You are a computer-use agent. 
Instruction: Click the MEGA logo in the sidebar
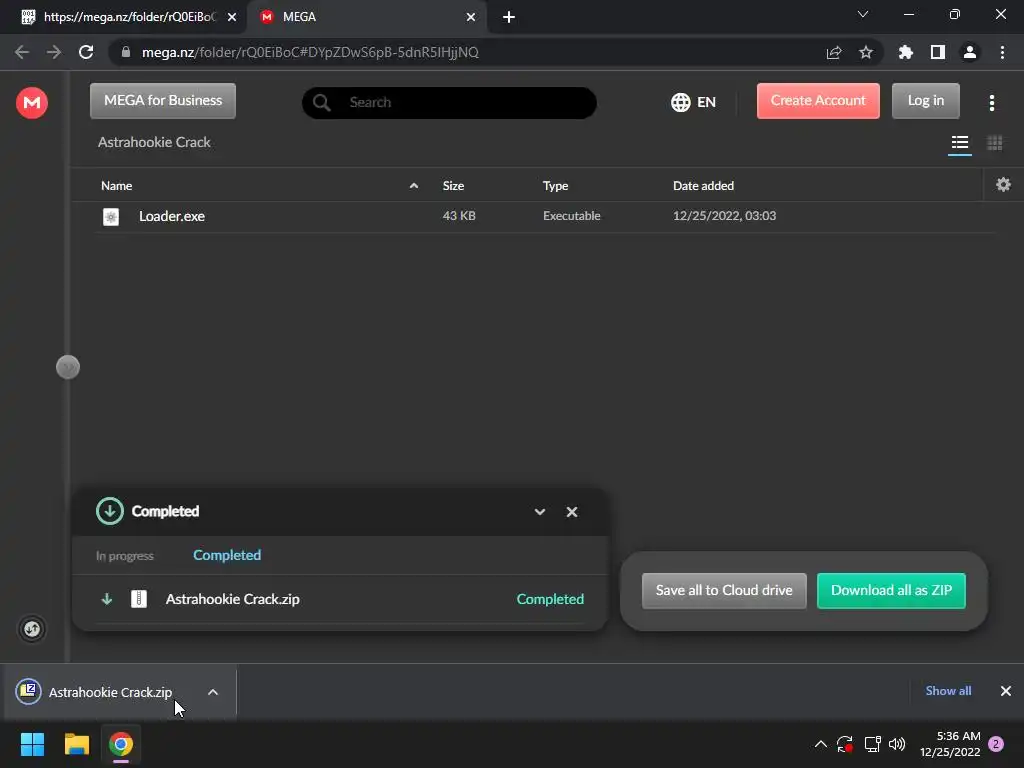(31, 103)
